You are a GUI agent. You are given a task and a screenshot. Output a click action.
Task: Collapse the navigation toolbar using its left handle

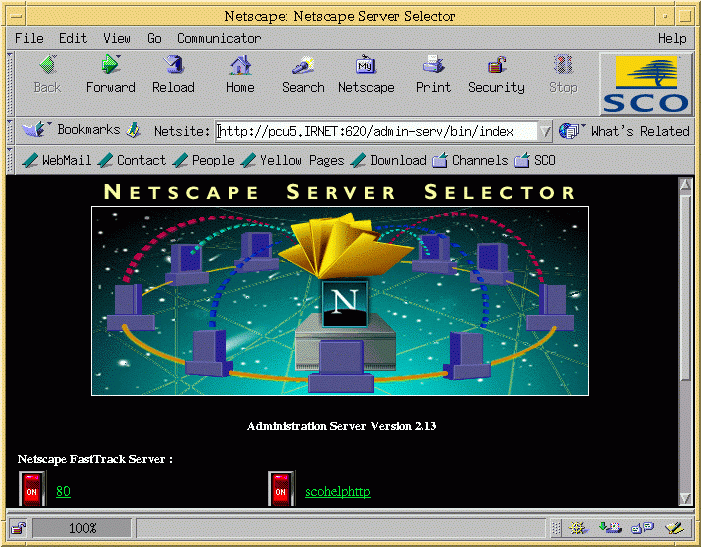[10, 84]
